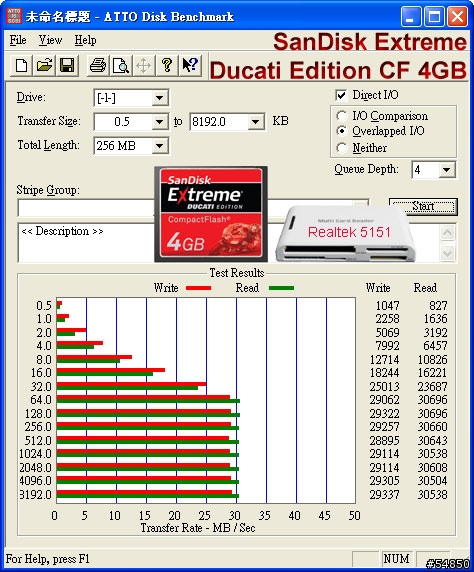Click the green Read legend swatch
The width and height of the screenshot is (474, 572).
point(281,288)
